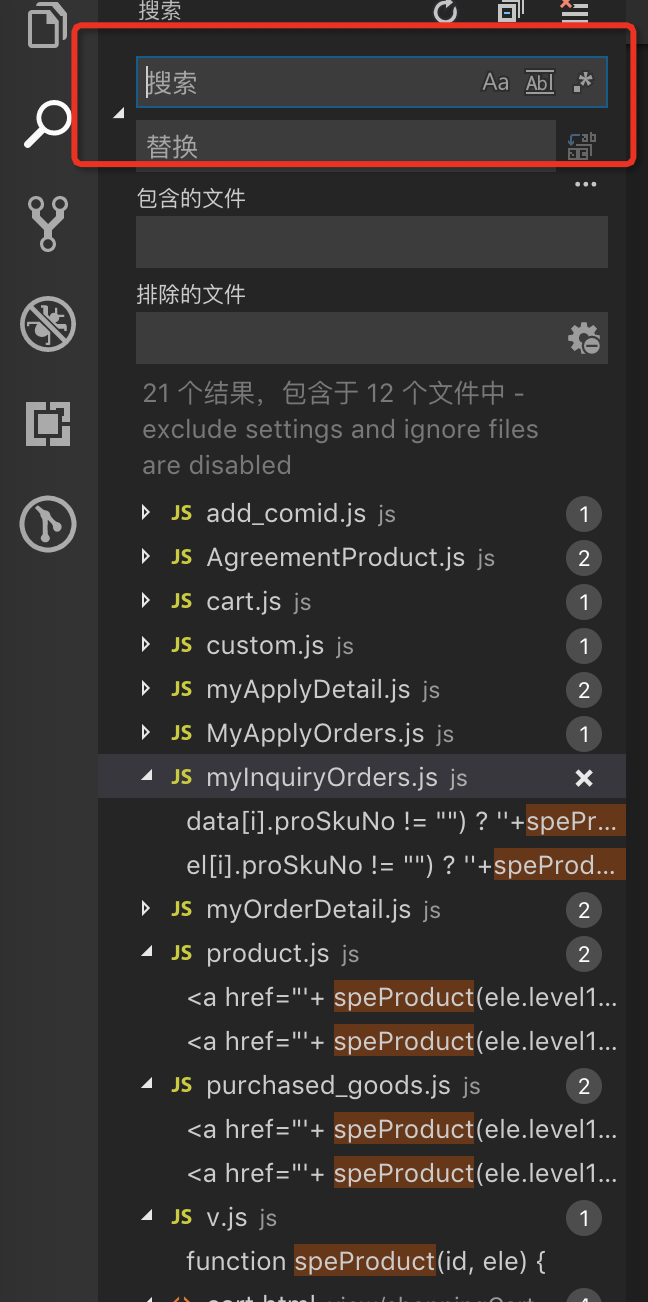Open the Run and Debug view
This screenshot has width=648, height=1302.
coord(47,323)
